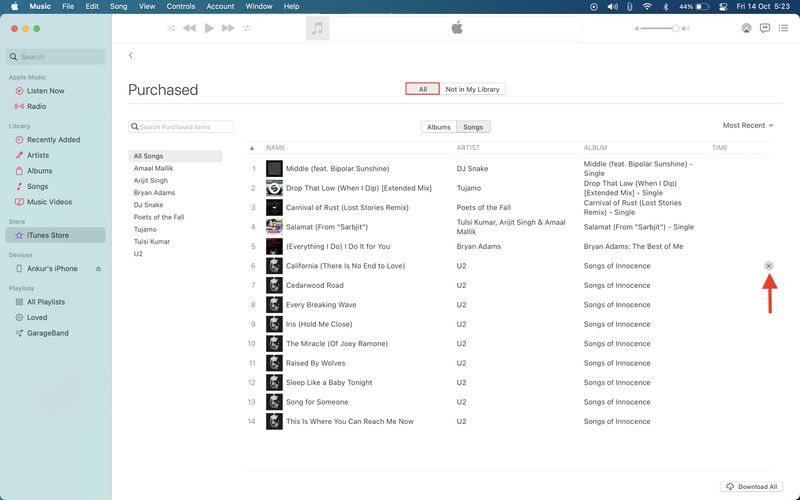The image size is (800, 500).
Task: Eject Ankur's iPhone
Action: point(98,268)
